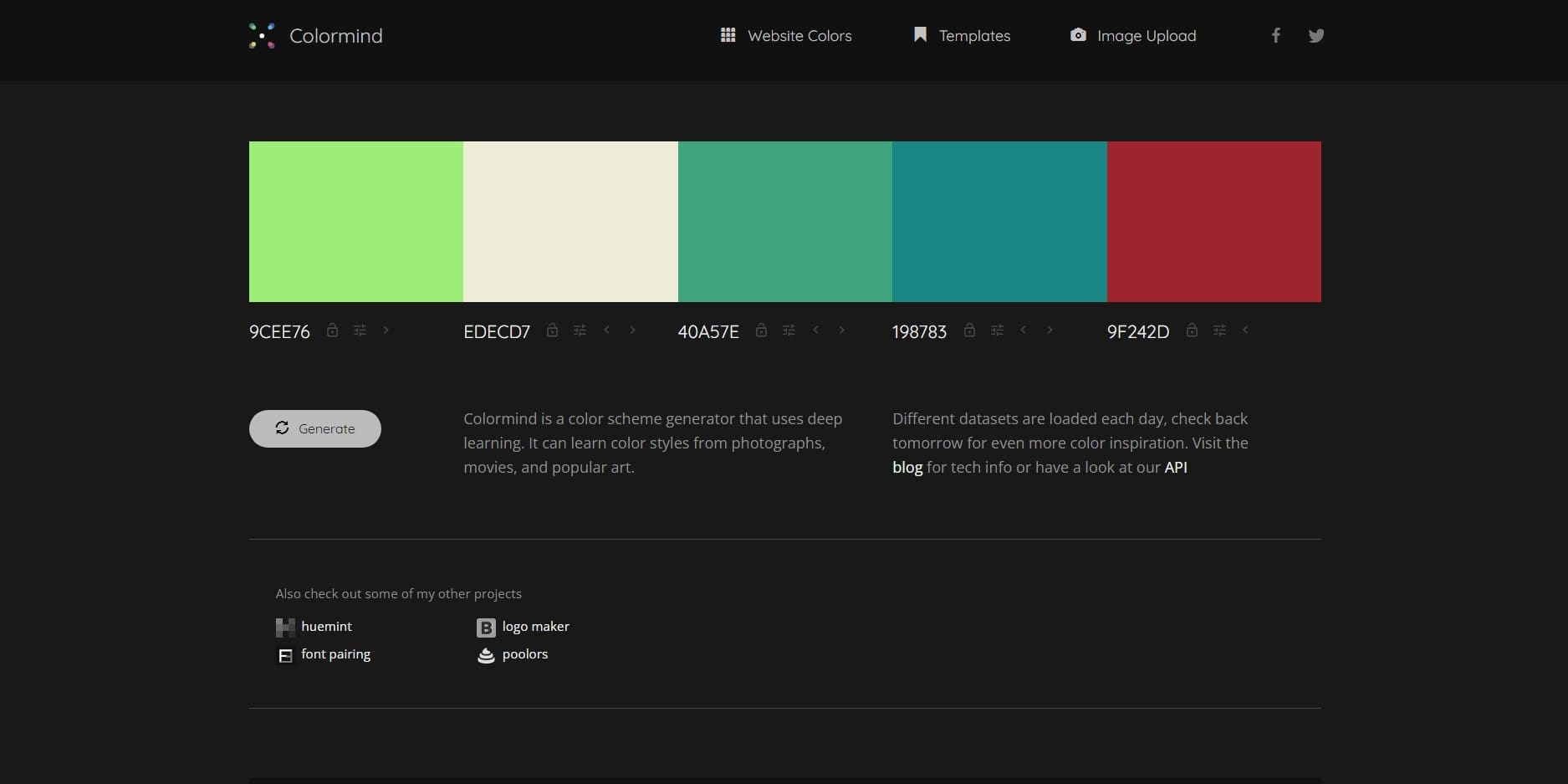The height and width of the screenshot is (784, 1568).
Task: Click the 9CEE76 green swatch
Action: [355, 221]
